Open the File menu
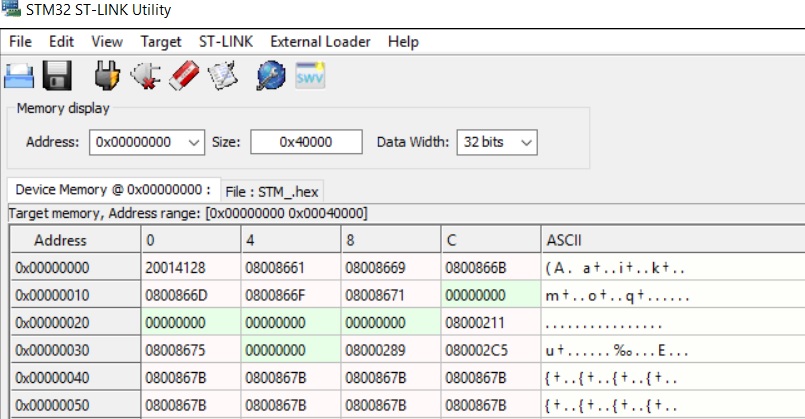The width and height of the screenshot is (805, 419). (x=21, y=42)
